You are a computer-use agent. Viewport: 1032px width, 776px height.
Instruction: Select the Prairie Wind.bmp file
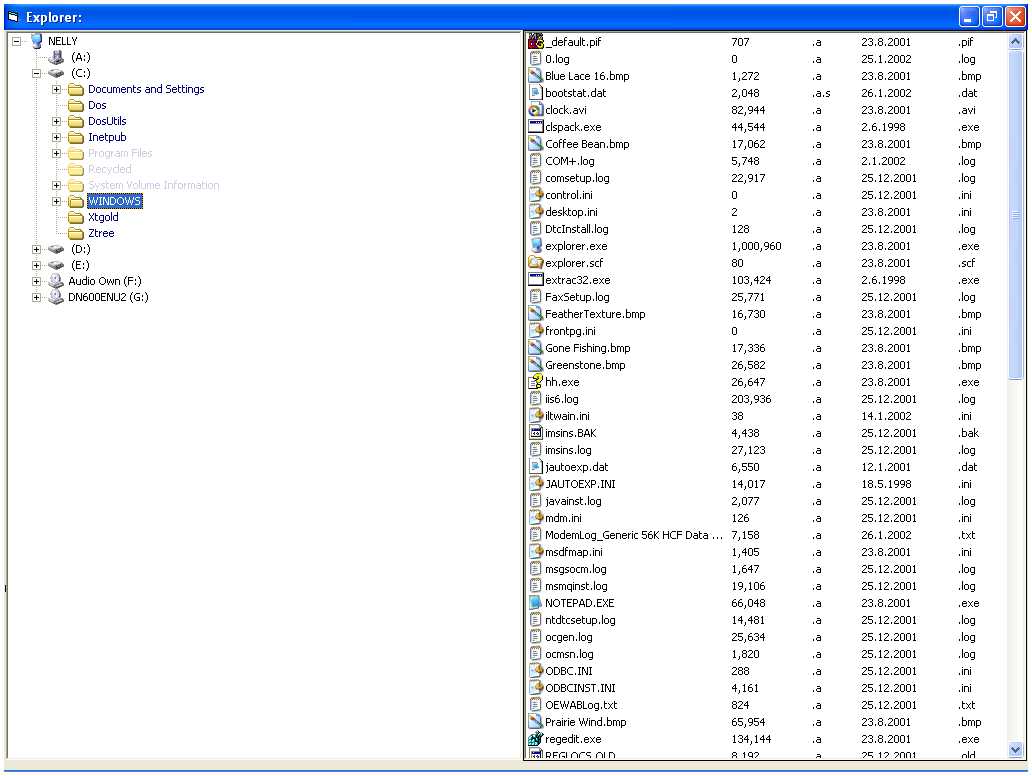pos(585,722)
